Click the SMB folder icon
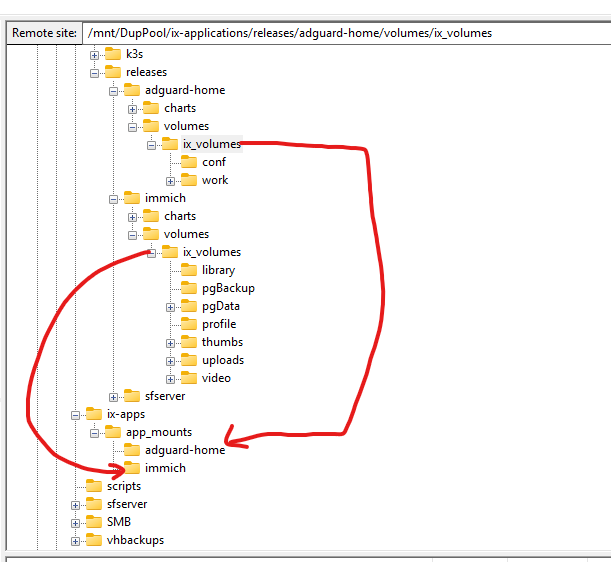The height and width of the screenshot is (562, 611). pyautogui.click(x=94, y=521)
